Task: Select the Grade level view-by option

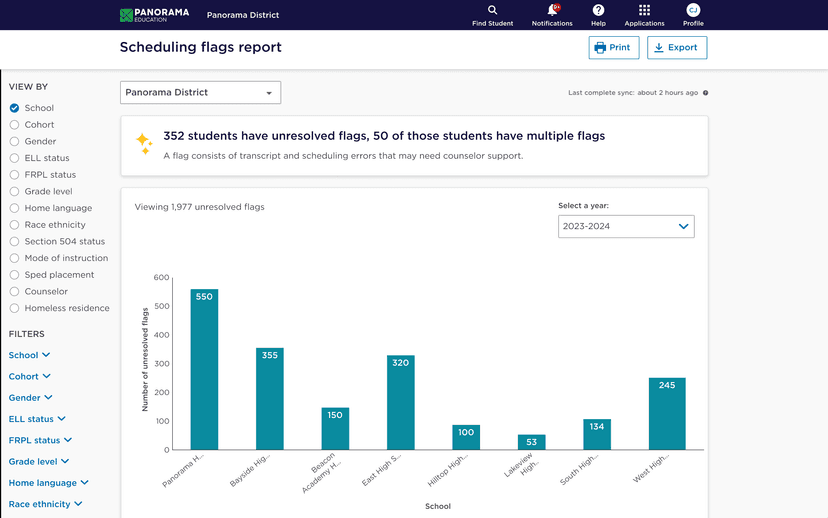Action: coord(15,192)
